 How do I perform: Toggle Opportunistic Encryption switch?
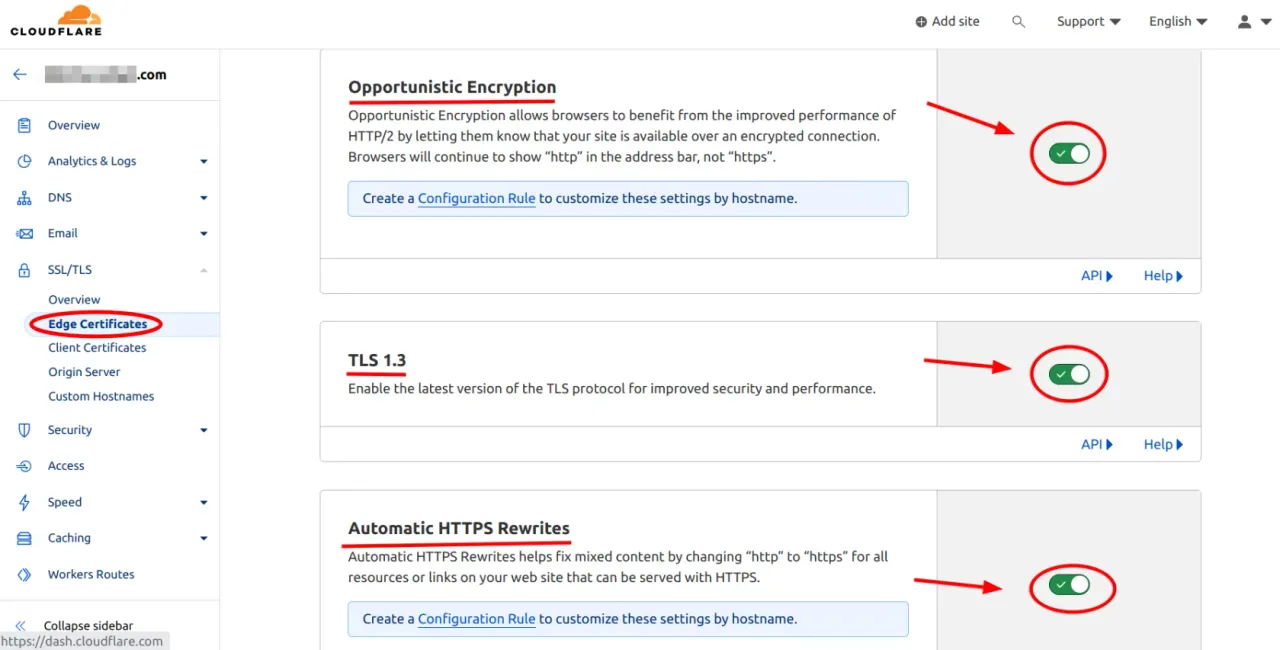[1069, 154]
